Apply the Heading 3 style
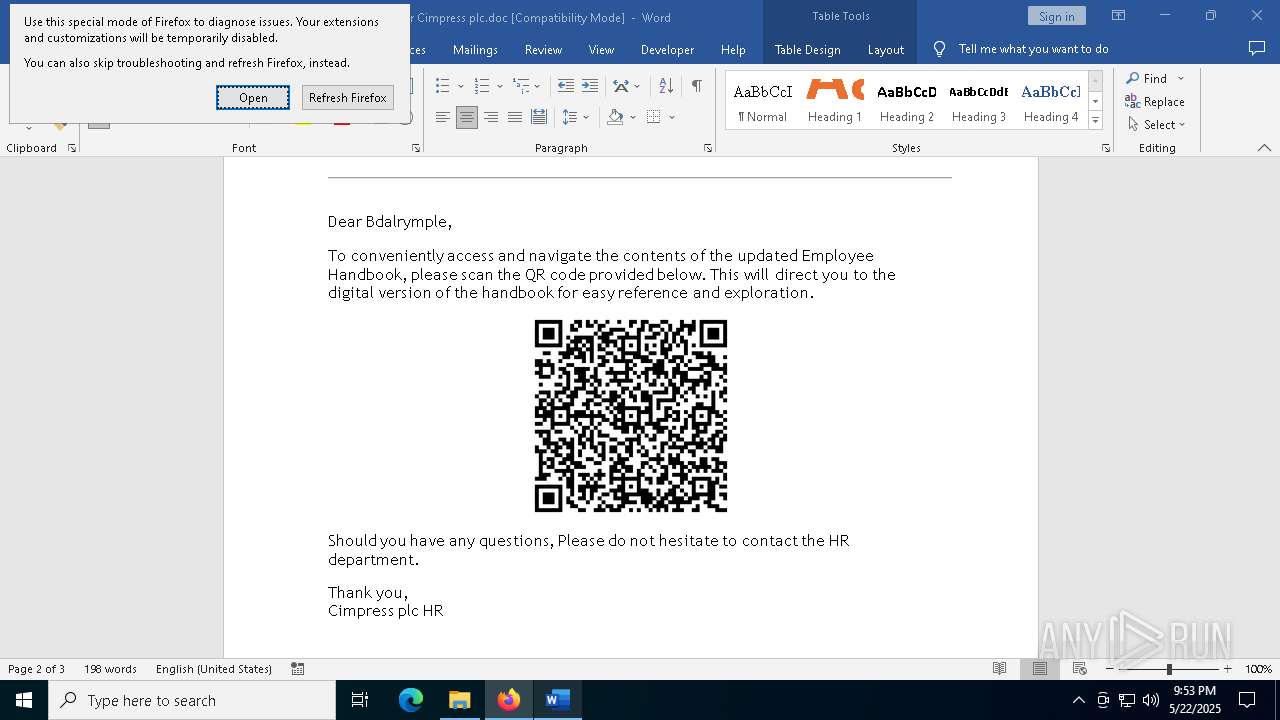Screen dimensions: 1280x720 pos(979,101)
